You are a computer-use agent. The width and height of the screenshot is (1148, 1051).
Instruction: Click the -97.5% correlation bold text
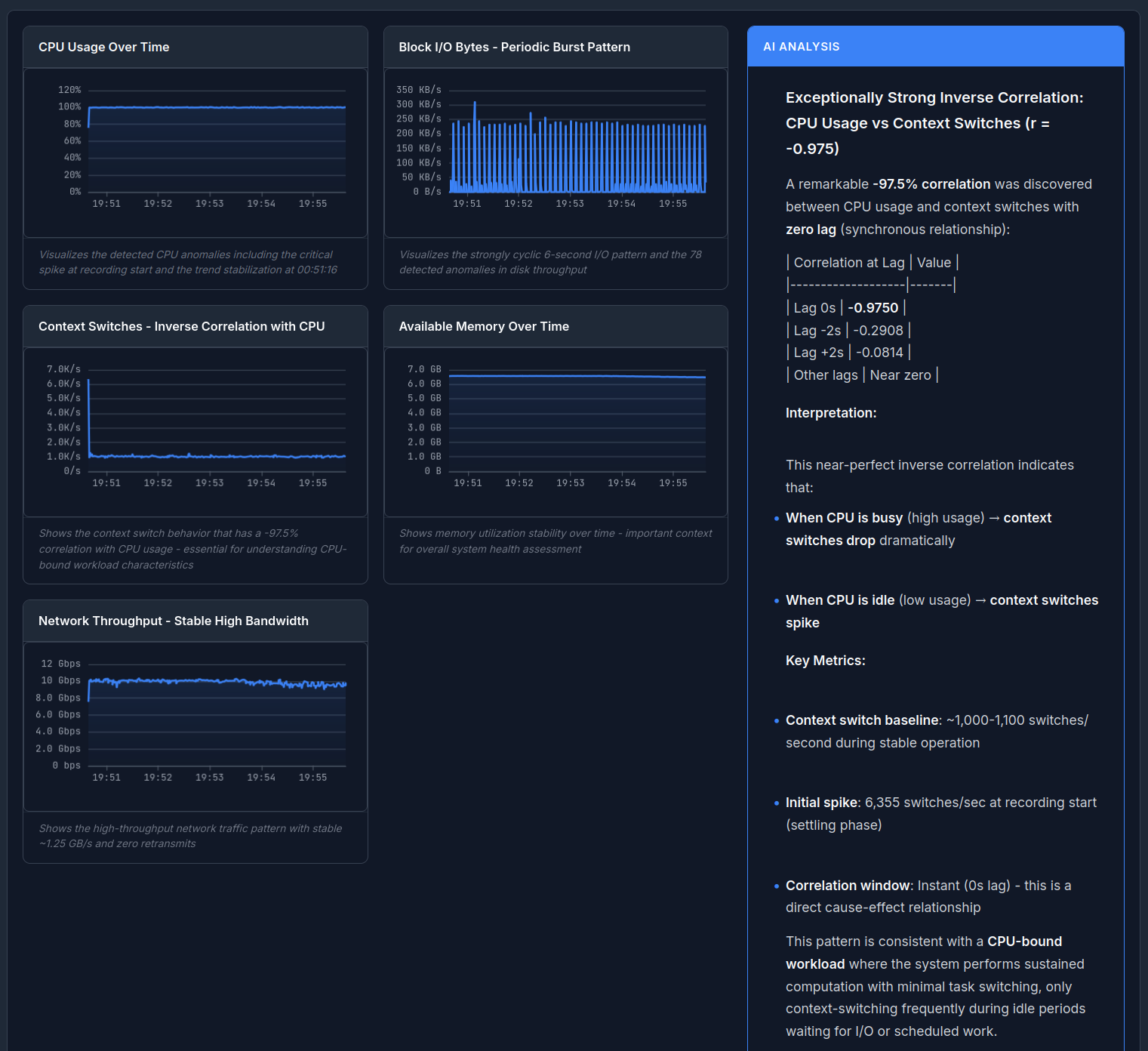[x=931, y=184]
